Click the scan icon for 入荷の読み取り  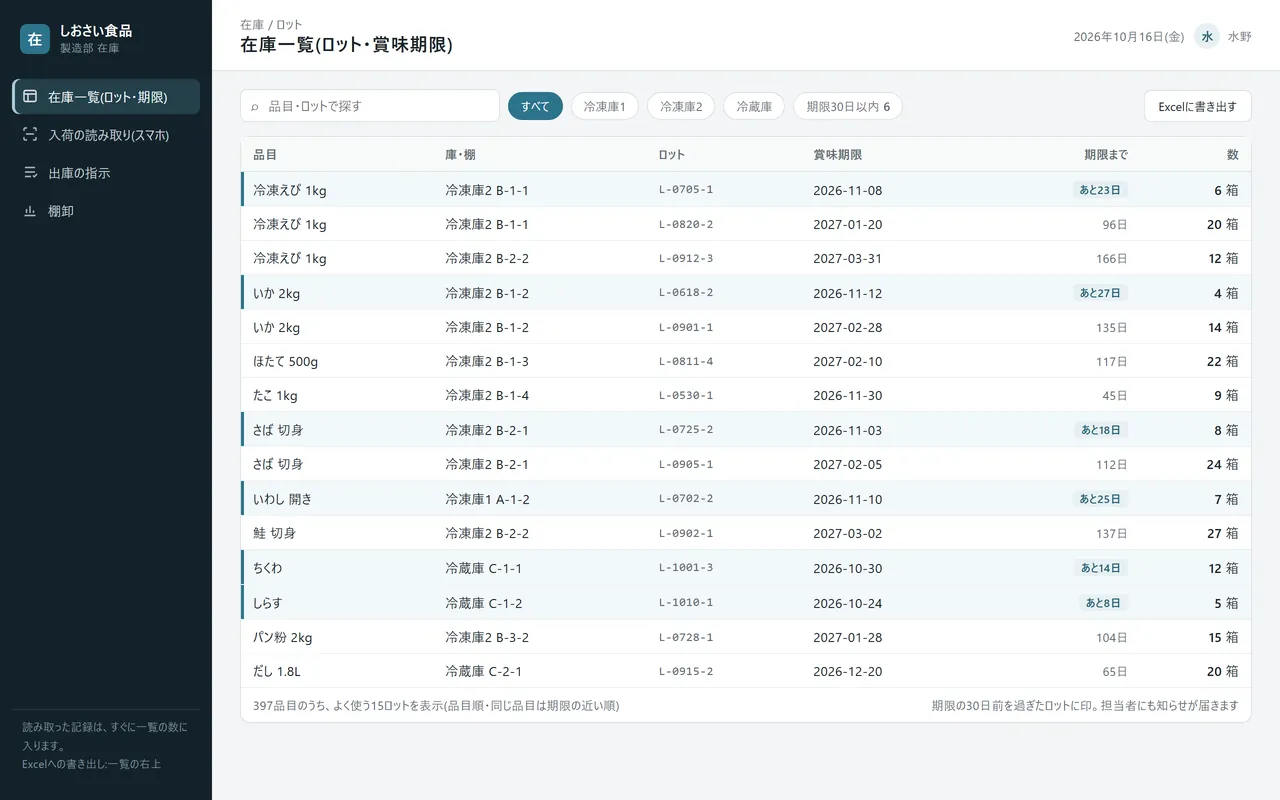pyautogui.click(x=30, y=135)
